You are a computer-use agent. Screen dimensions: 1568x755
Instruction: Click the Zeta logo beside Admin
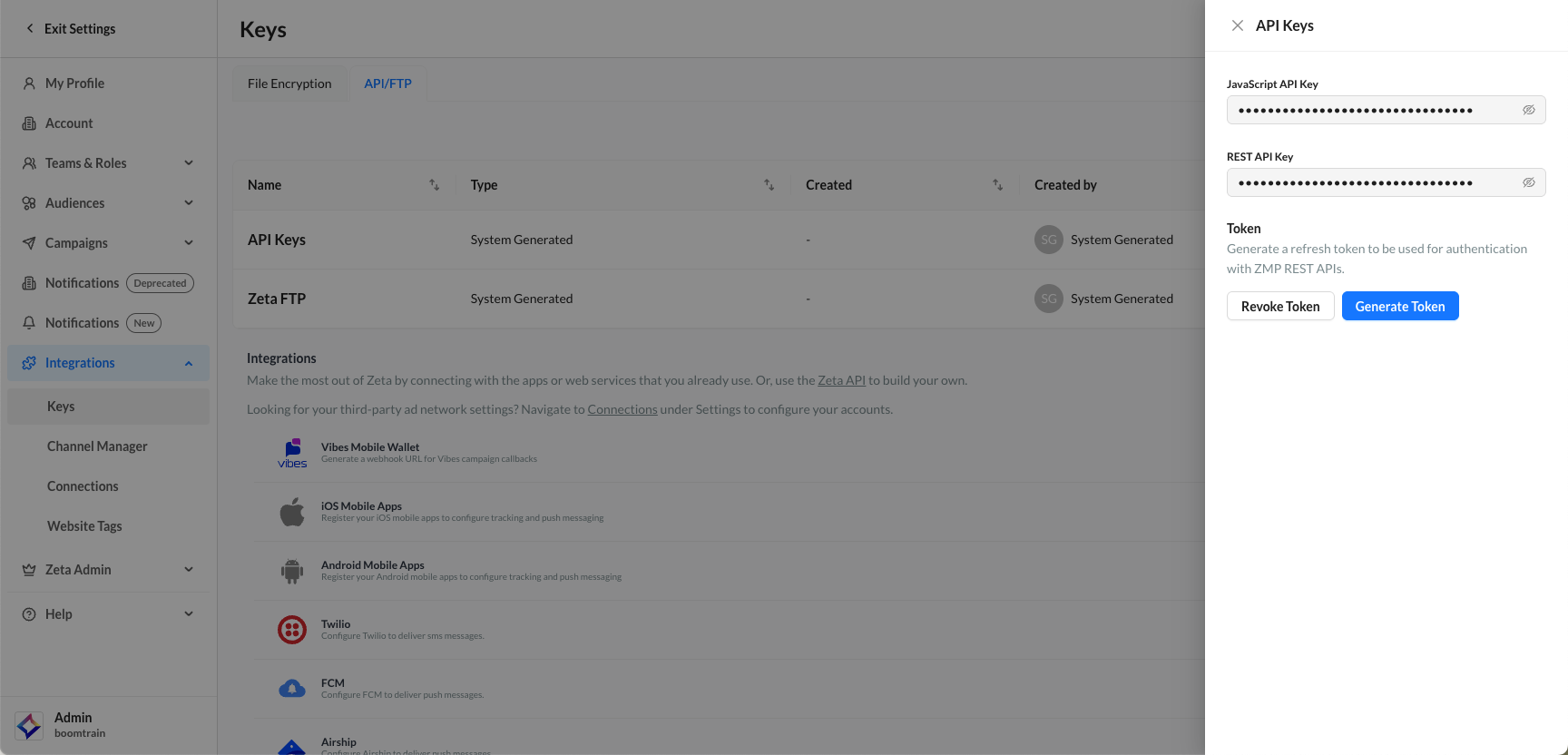point(29,725)
